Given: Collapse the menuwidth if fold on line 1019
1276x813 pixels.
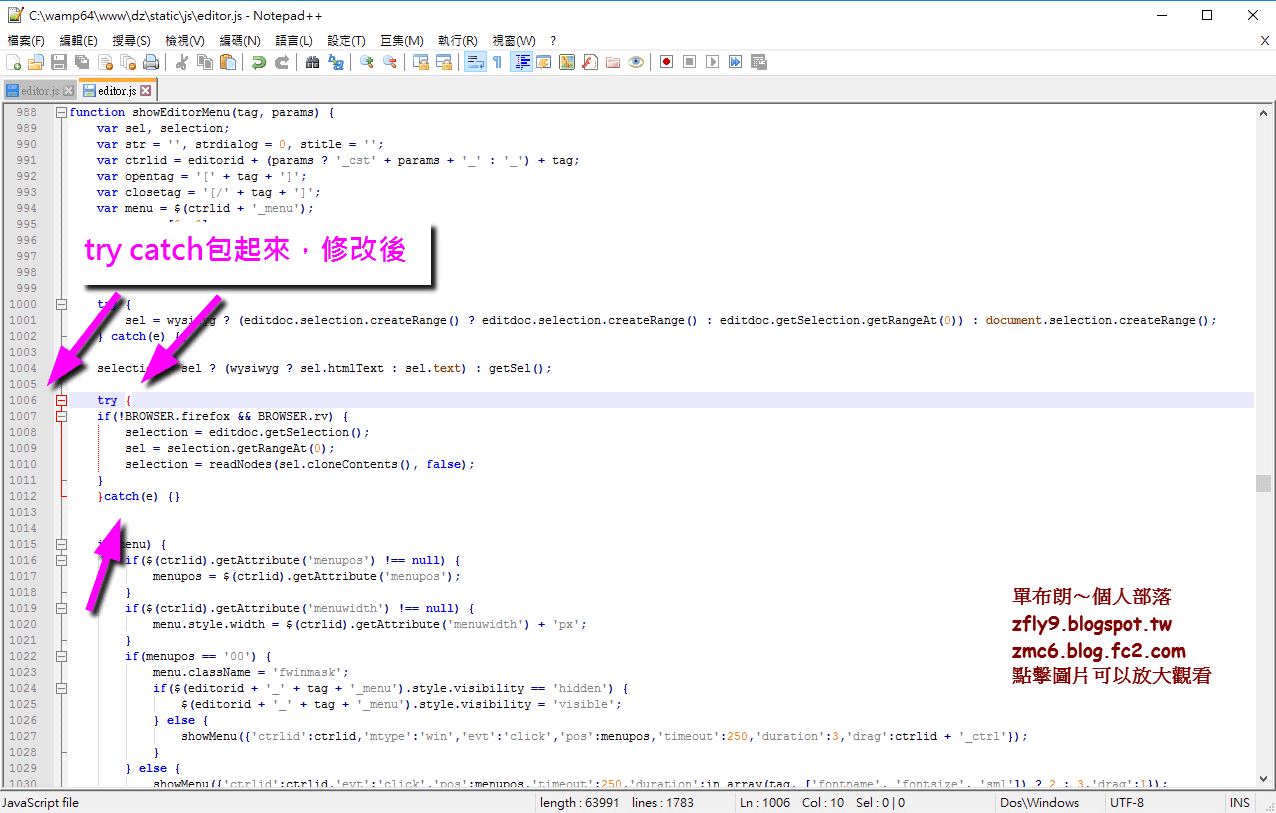Looking at the screenshot, I should click(x=61, y=608).
